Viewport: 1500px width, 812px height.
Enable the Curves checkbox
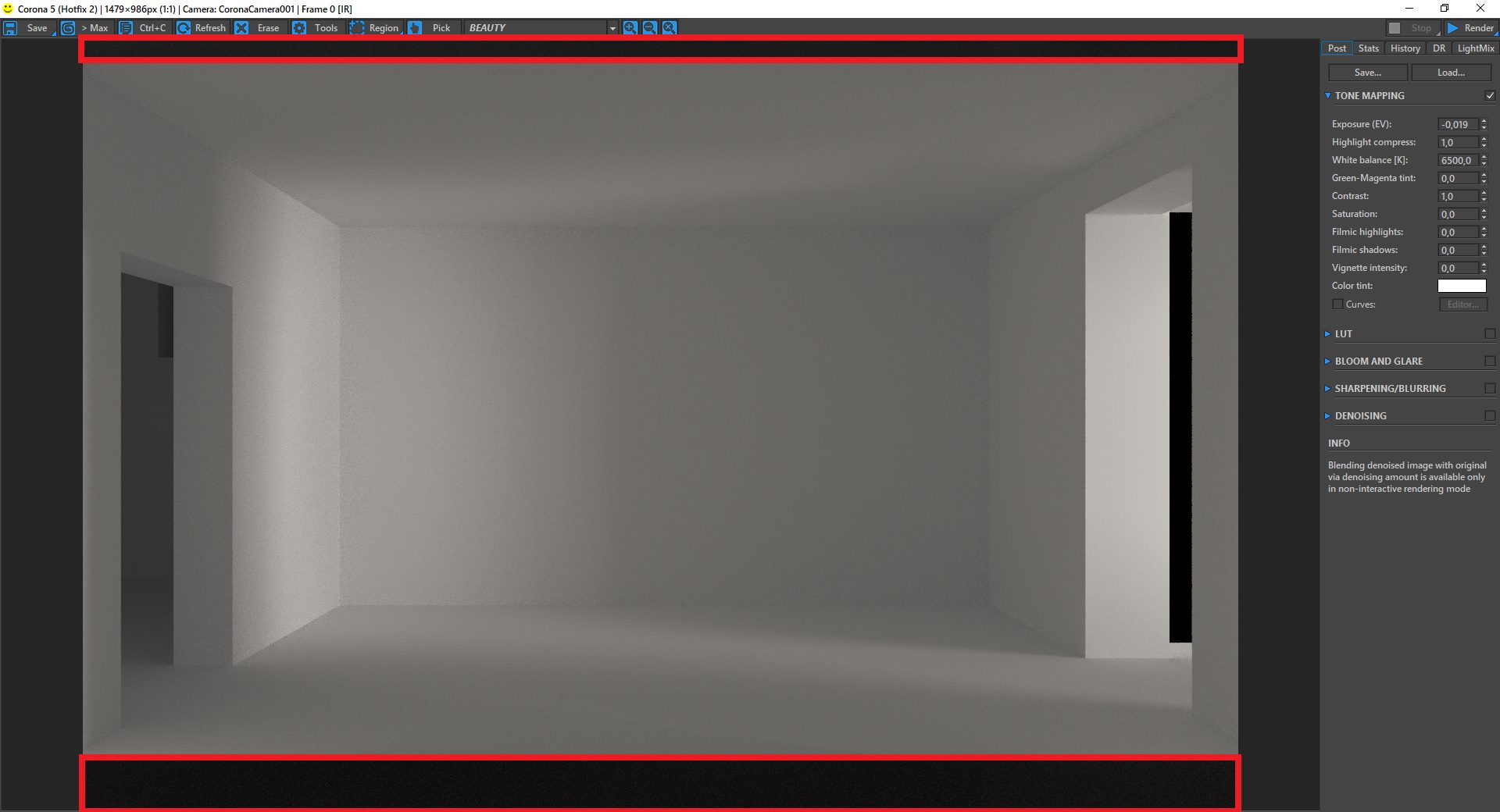click(1337, 304)
